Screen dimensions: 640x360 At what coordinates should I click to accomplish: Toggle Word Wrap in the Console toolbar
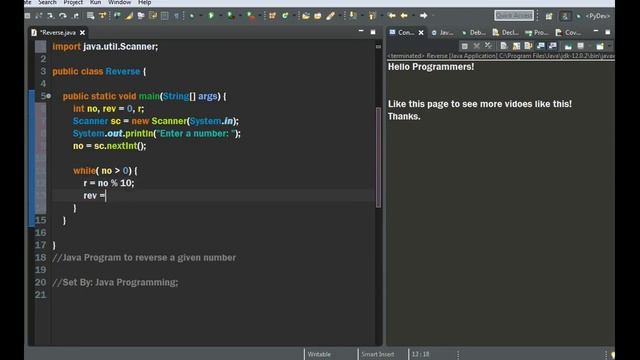[528, 46]
